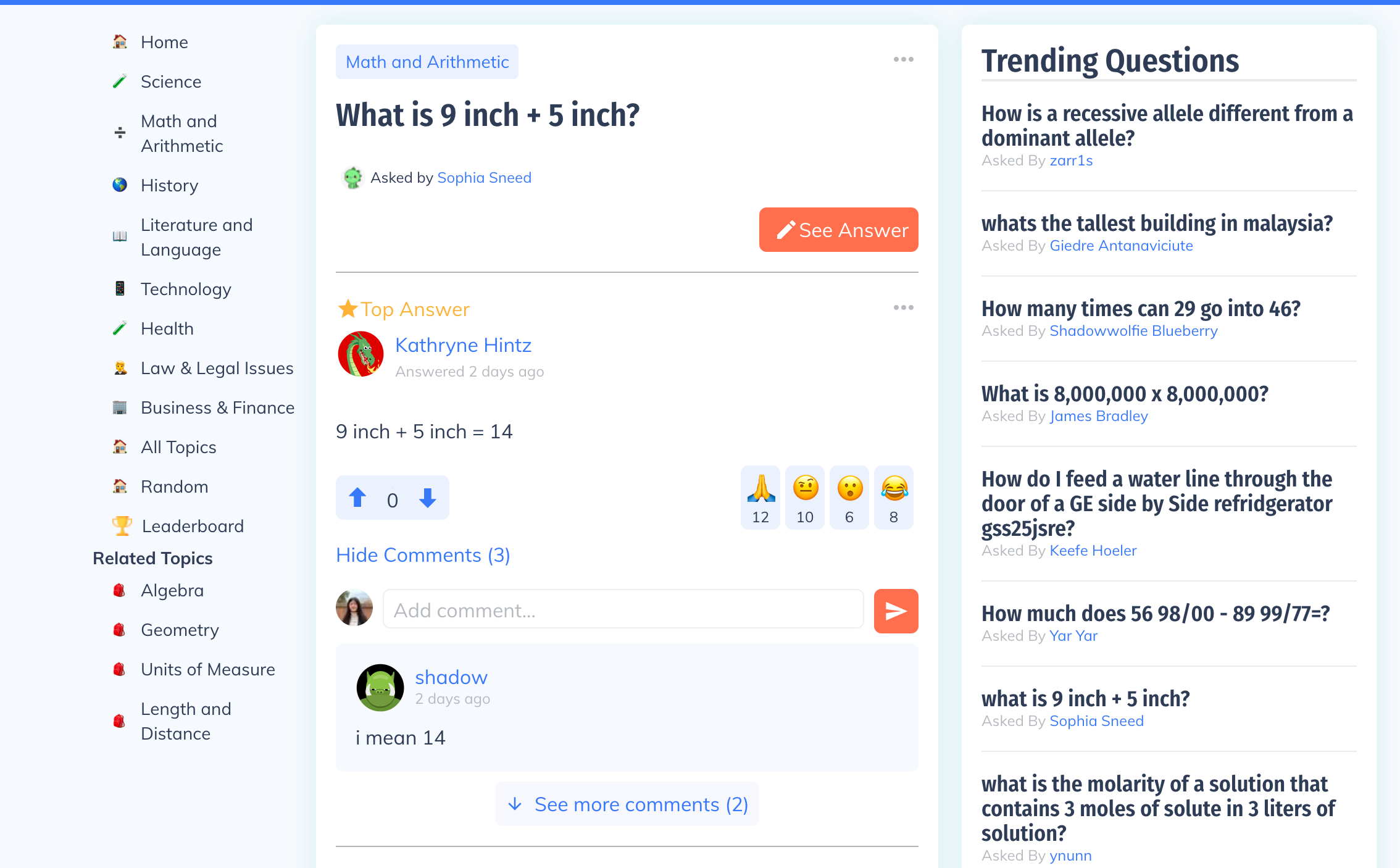Go to Science in sidebar menu
The height and width of the screenshot is (868, 1400).
coord(171,81)
